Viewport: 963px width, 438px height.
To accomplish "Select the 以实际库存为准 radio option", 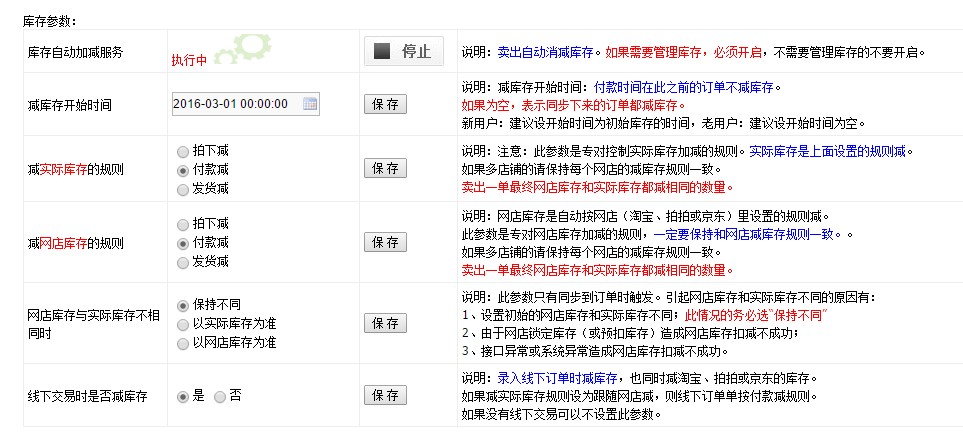I will point(182,323).
